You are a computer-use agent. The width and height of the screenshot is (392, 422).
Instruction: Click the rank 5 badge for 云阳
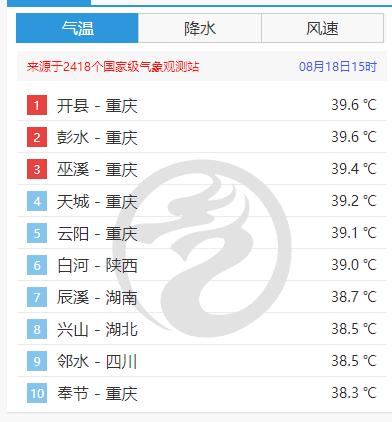tap(37, 233)
